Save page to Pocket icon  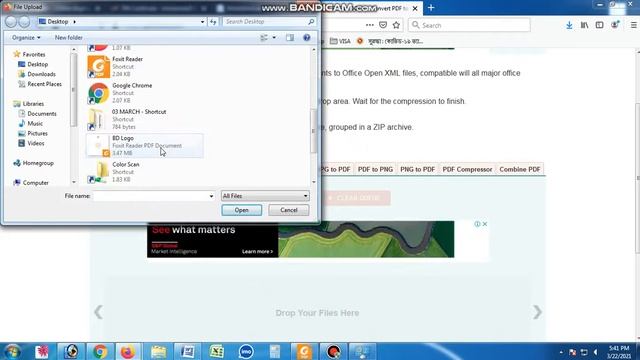point(383,25)
